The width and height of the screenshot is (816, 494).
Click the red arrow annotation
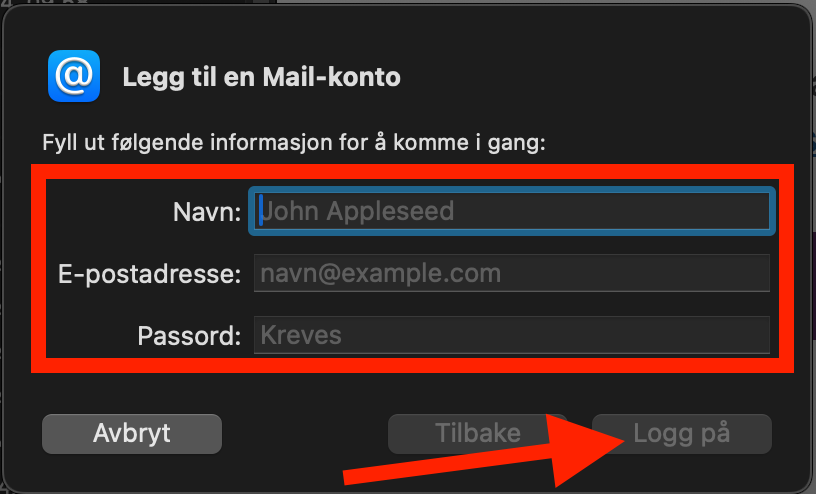click(484, 452)
